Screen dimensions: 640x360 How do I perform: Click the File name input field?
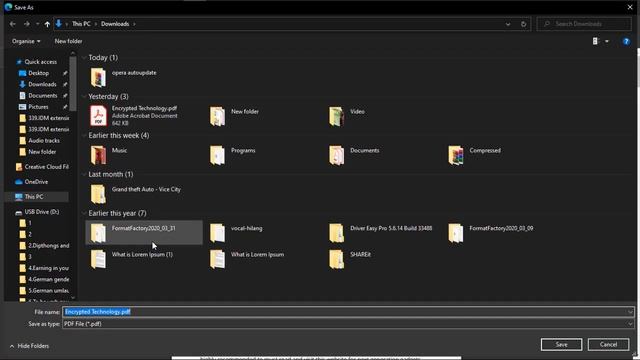point(345,312)
